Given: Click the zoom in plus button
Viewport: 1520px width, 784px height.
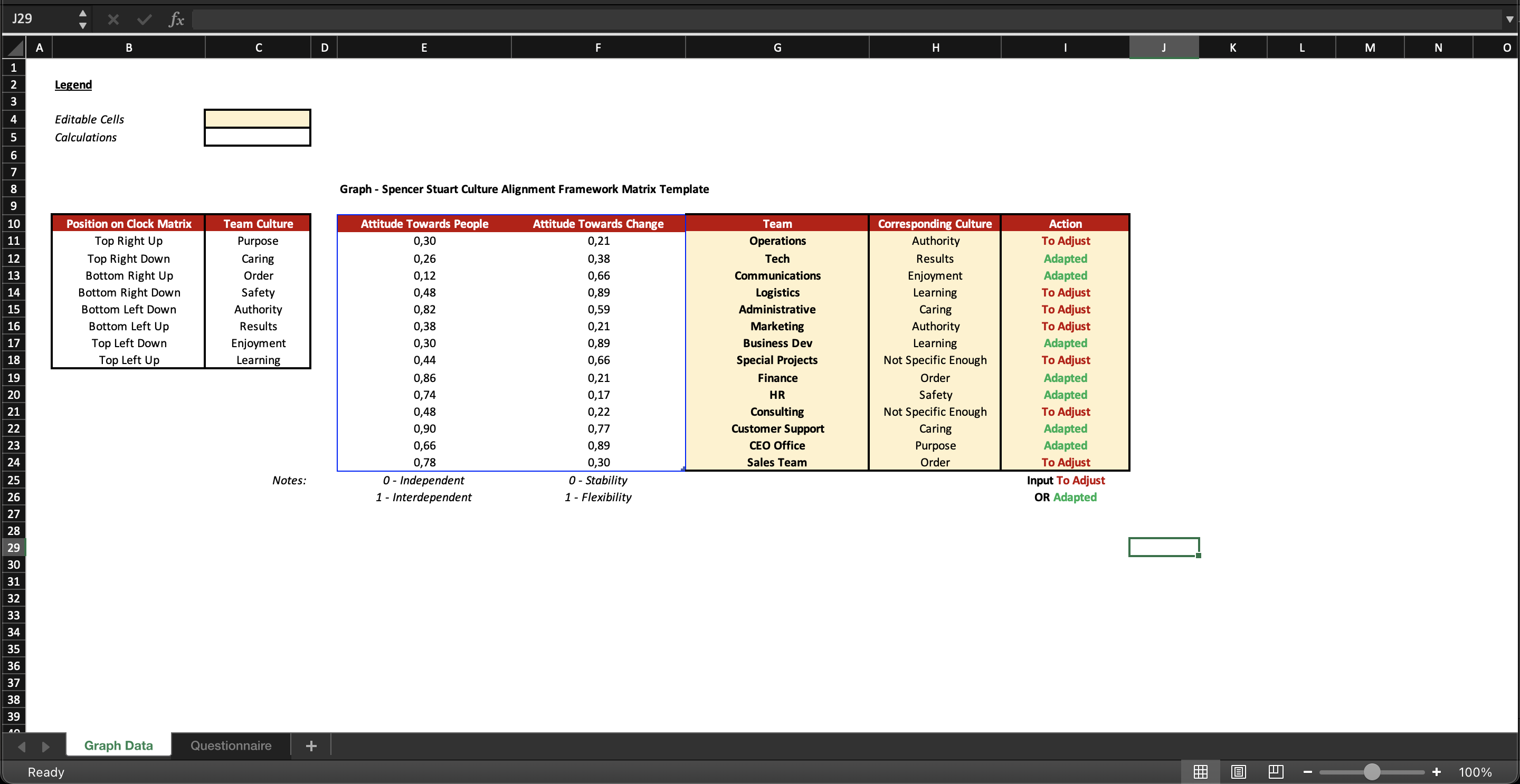Looking at the screenshot, I should pyautogui.click(x=1436, y=772).
